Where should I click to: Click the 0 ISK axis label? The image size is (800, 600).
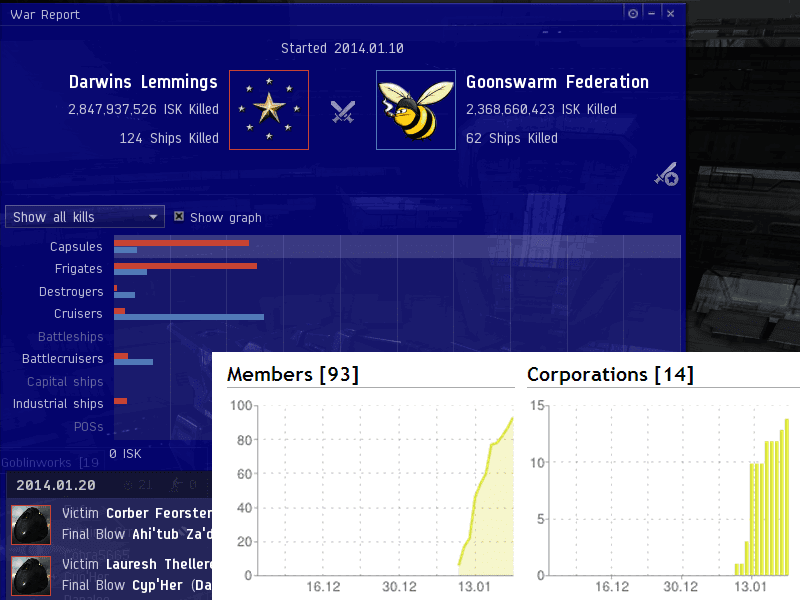point(125,454)
